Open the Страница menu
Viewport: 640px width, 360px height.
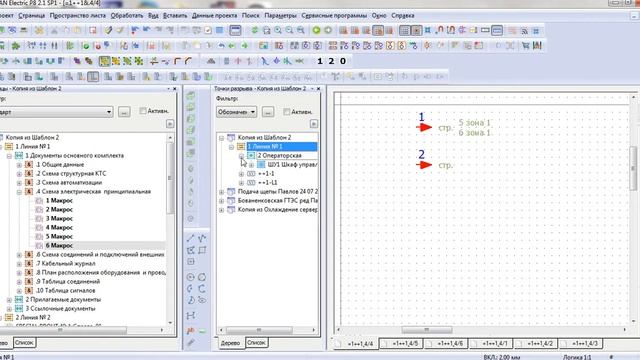coord(31,16)
